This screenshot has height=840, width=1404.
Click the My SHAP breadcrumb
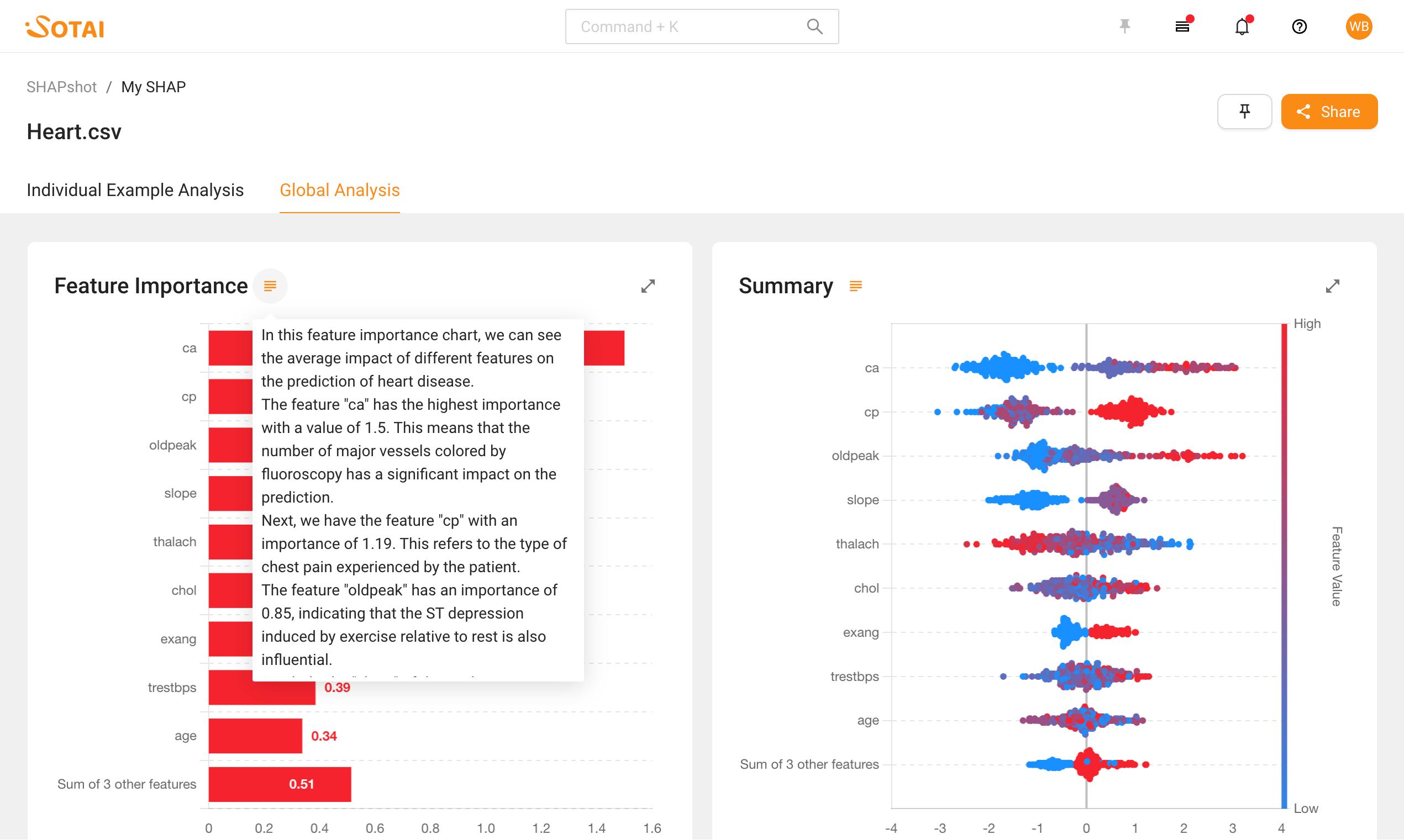click(x=154, y=87)
